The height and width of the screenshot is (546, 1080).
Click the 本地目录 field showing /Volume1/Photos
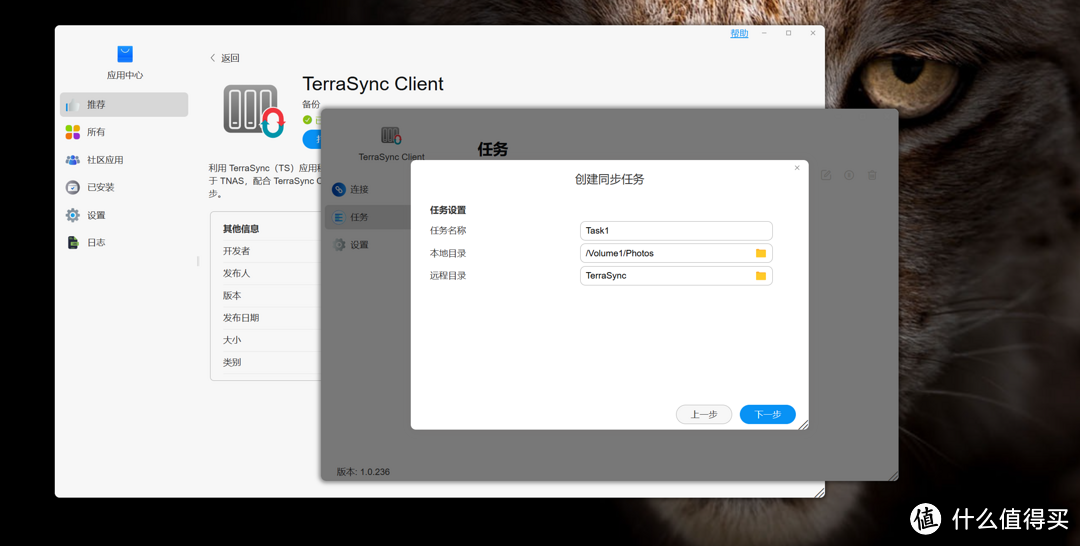pos(676,253)
